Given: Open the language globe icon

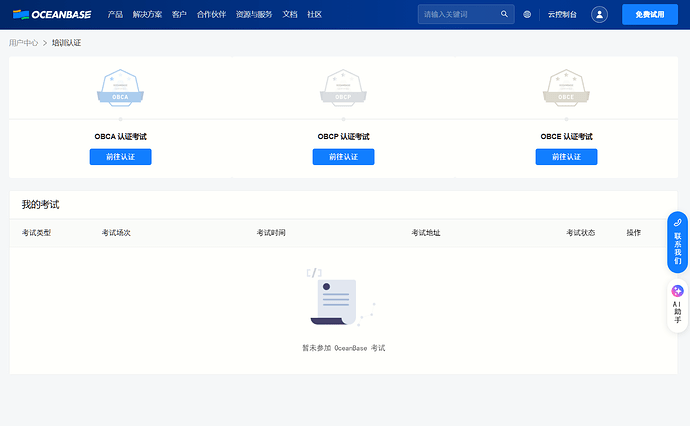Looking at the screenshot, I should click(527, 15).
